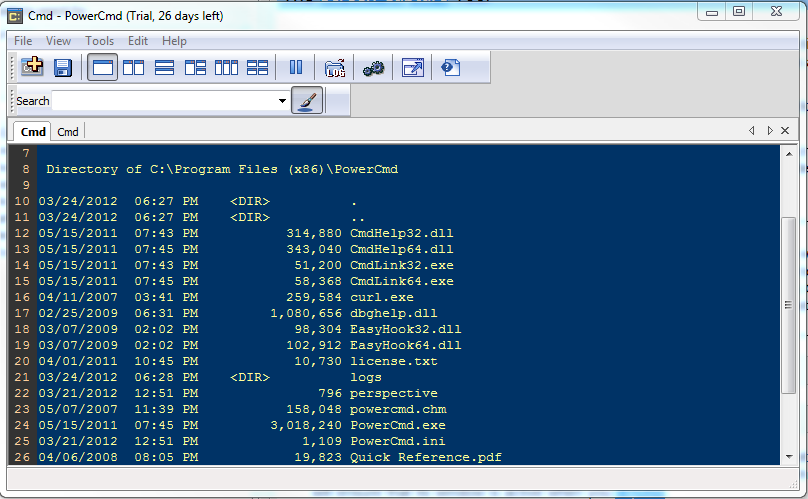
Task: Minimize the PowerCmd window
Action: (712, 12)
